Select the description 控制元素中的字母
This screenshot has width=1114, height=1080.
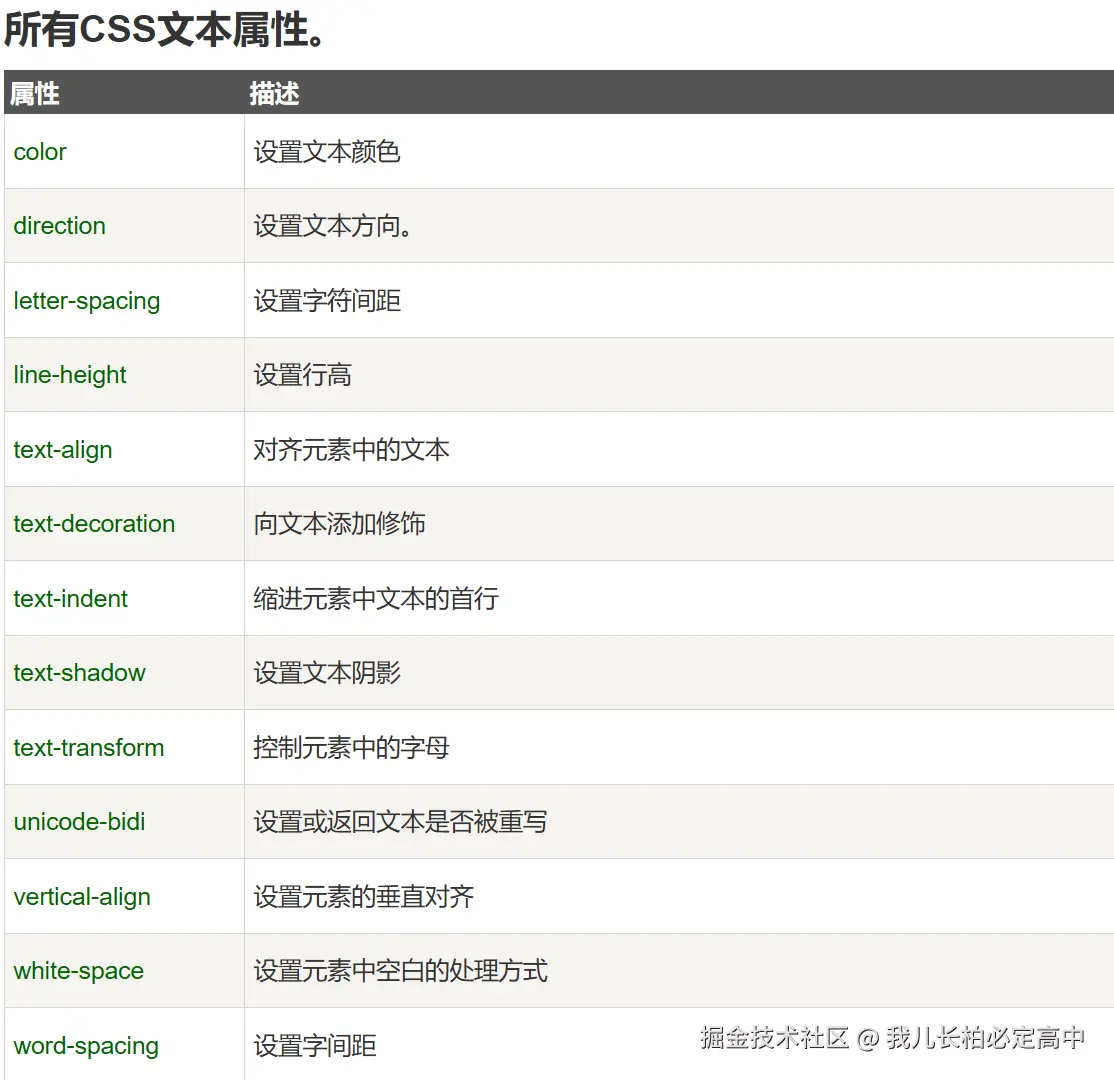point(352,748)
